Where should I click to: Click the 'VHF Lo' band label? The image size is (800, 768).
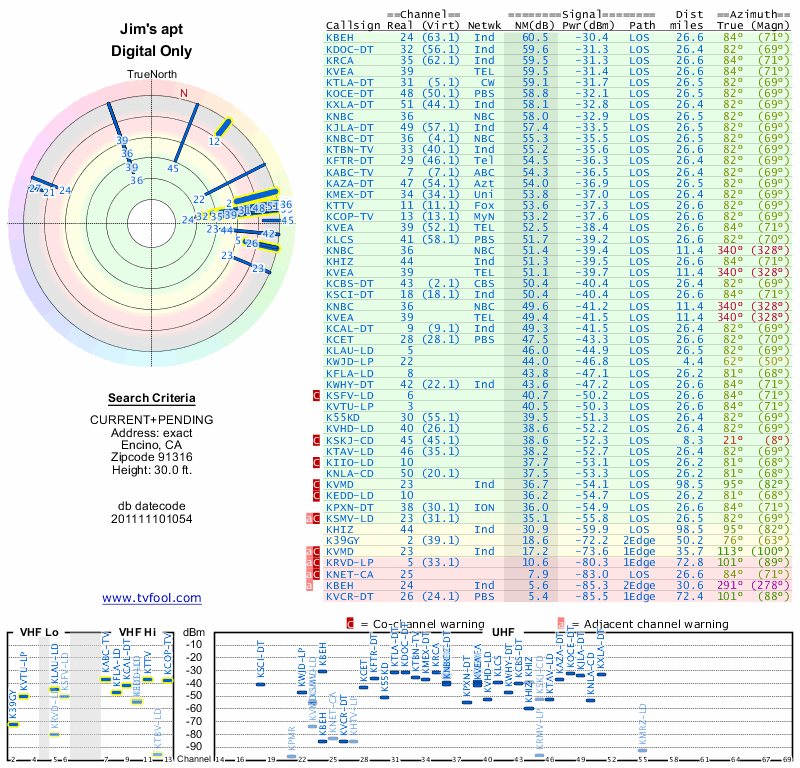click(39, 633)
